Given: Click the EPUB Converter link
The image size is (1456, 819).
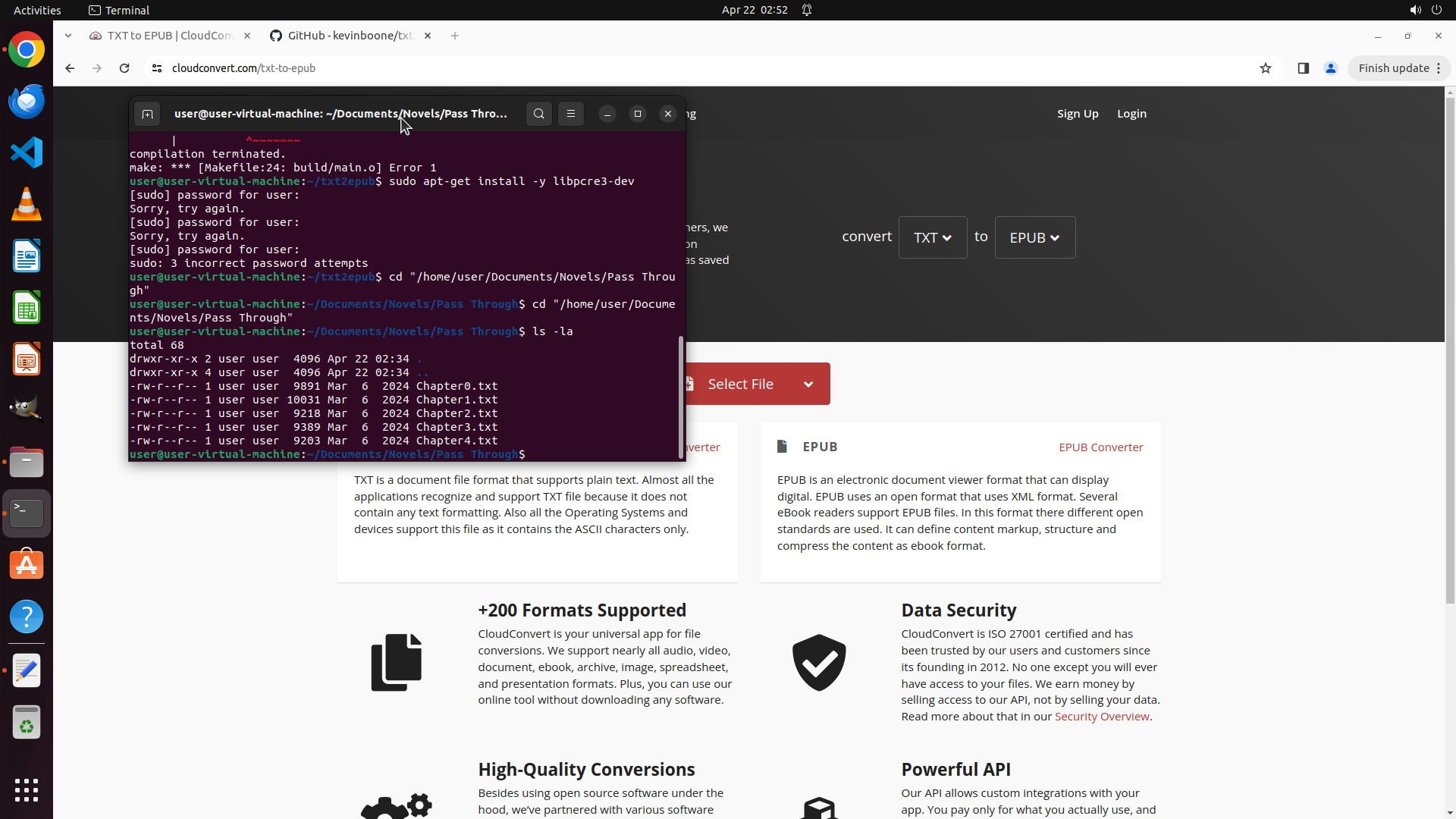Looking at the screenshot, I should 1100,447.
